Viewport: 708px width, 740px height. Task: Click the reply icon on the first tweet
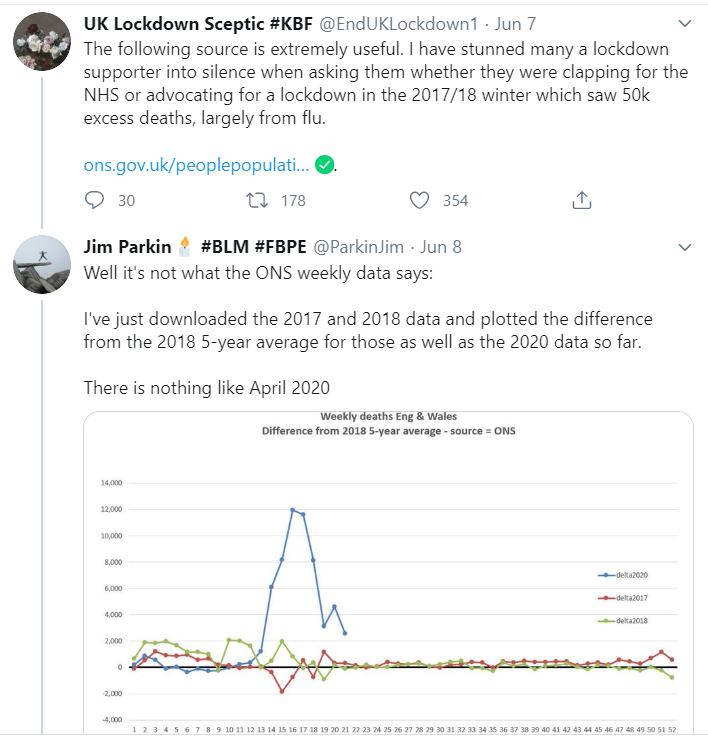tap(95, 200)
